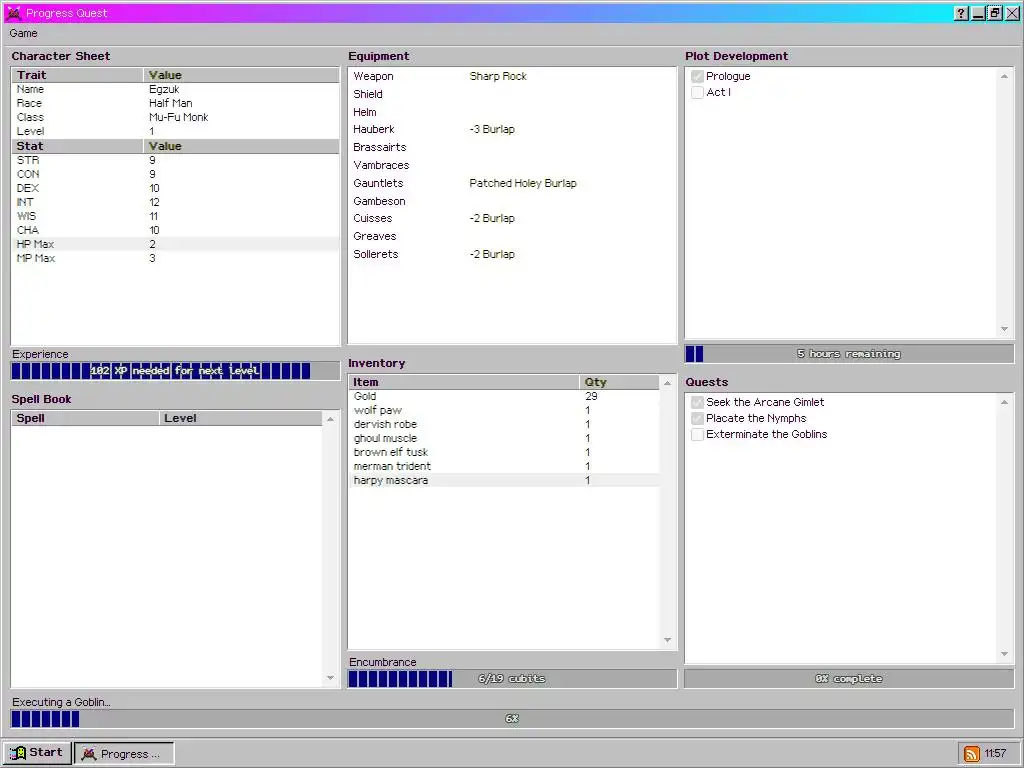This screenshot has height=768, width=1024.
Task: Click the Executing a Goblin task bar
Action: coord(512,718)
